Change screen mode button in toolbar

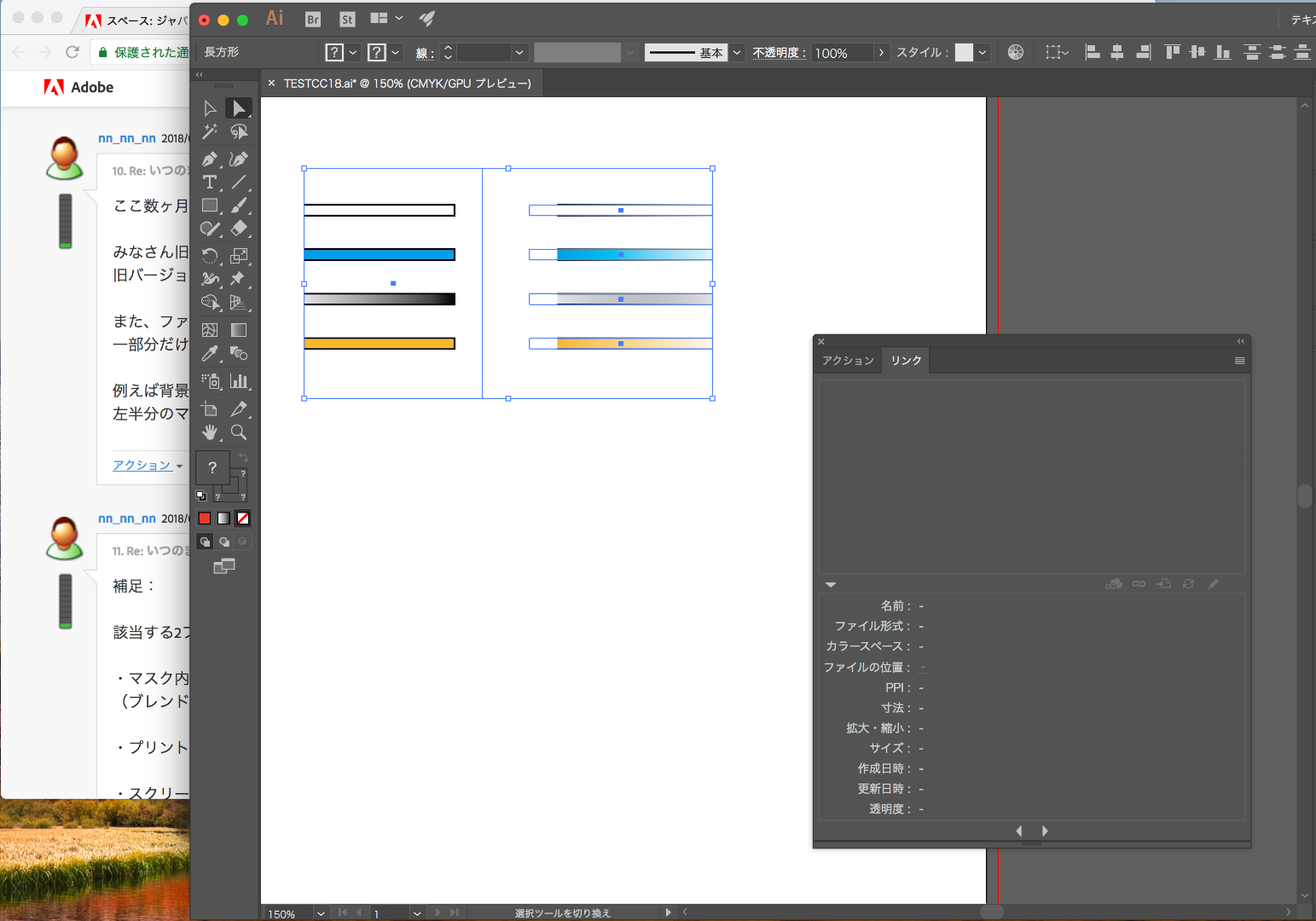pyautogui.click(x=224, y=566)
